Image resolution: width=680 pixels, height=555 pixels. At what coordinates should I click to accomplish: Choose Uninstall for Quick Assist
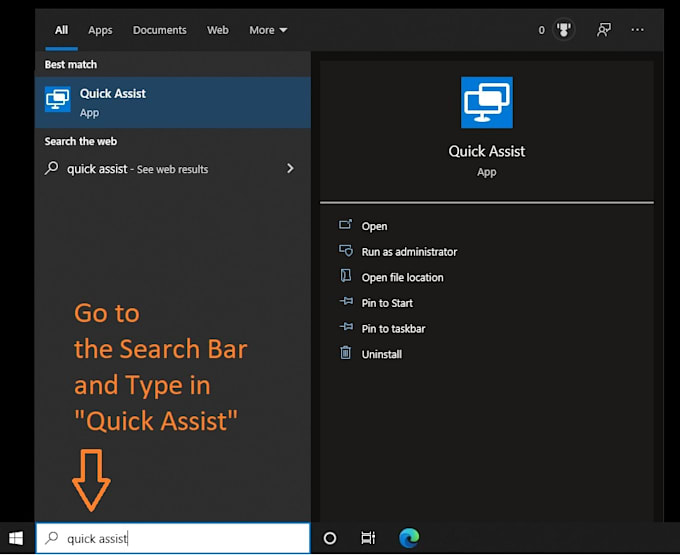click(382, 354)
